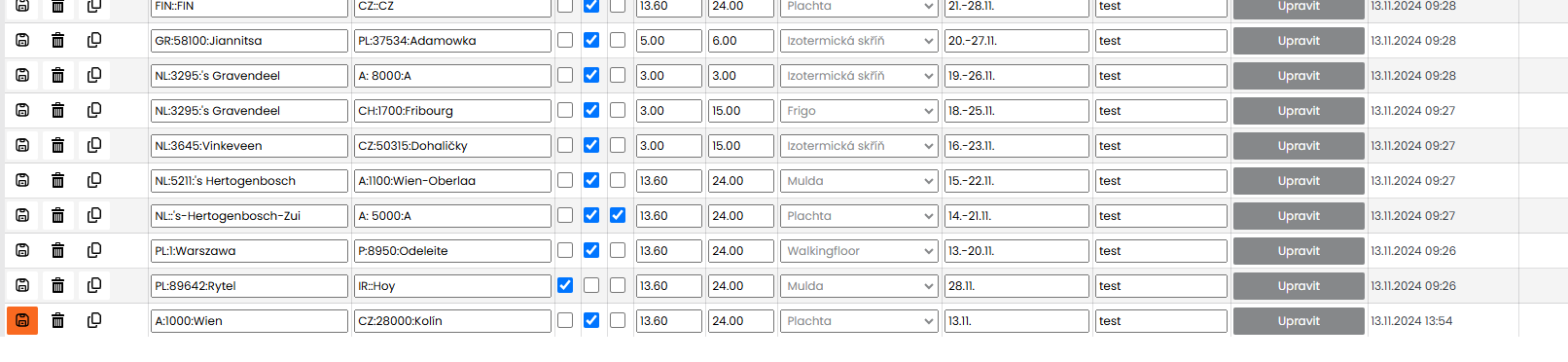The image size is (1568, 362).
Task: Click the 15.00 field in CZ:50315:Dohaličky row
Action: pyautogui.click(x=741, y=146)
